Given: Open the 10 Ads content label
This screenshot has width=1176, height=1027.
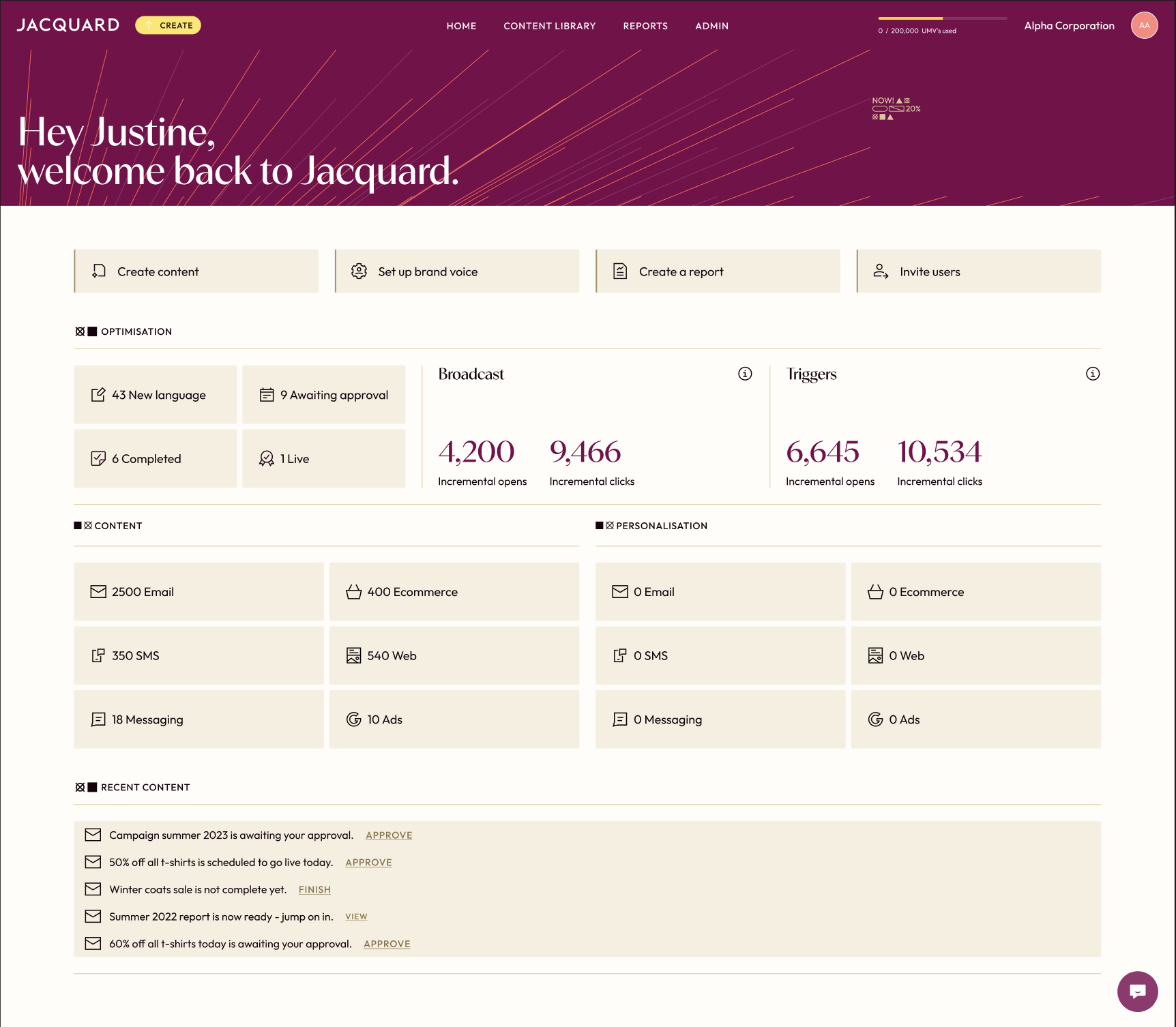Looking at the screenshot, I should [385, 719].
